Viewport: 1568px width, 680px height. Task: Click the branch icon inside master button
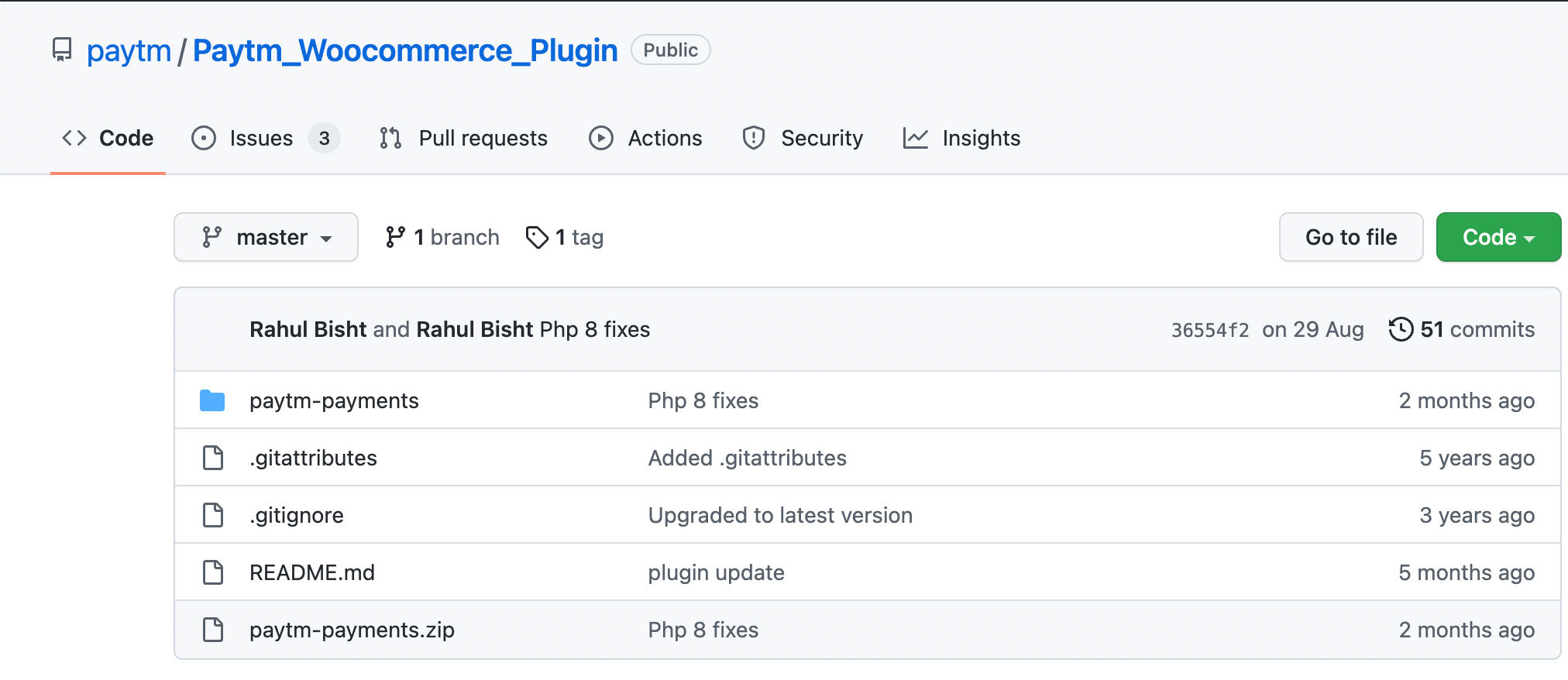pyautogui.click(x=211, y=237)
